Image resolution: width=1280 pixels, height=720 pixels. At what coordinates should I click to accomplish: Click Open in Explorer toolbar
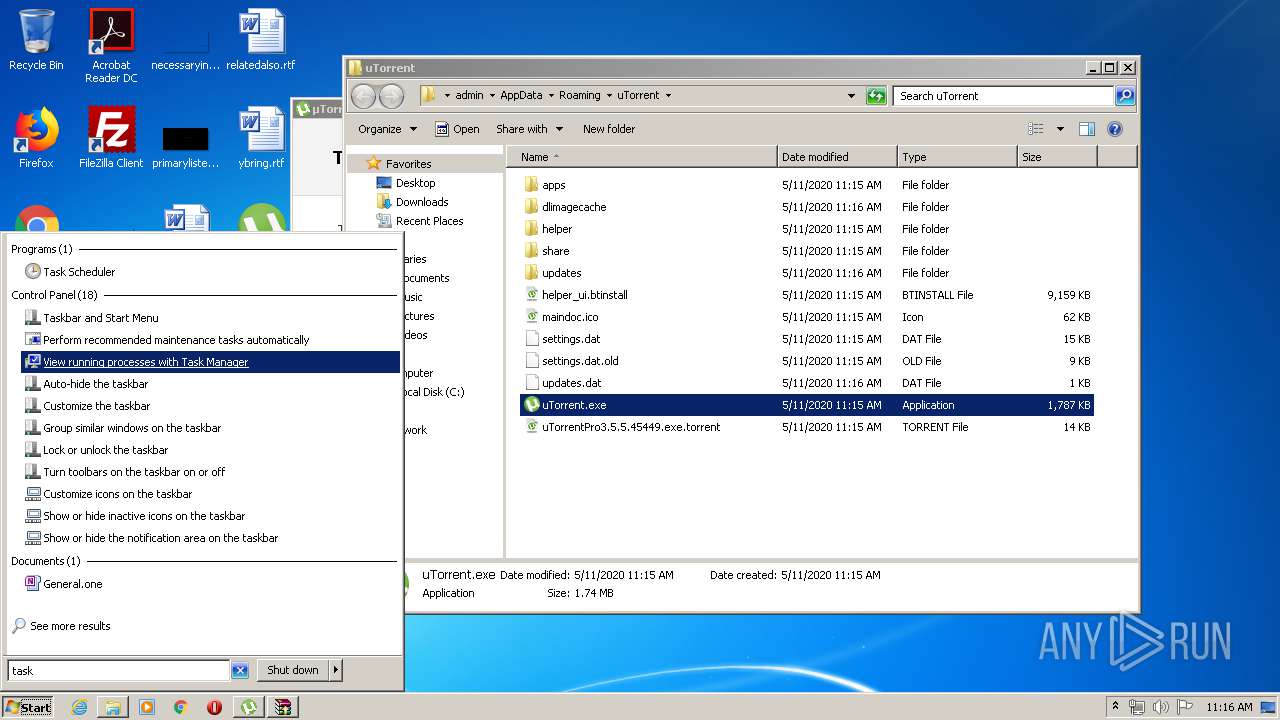[x=458, y=129]
